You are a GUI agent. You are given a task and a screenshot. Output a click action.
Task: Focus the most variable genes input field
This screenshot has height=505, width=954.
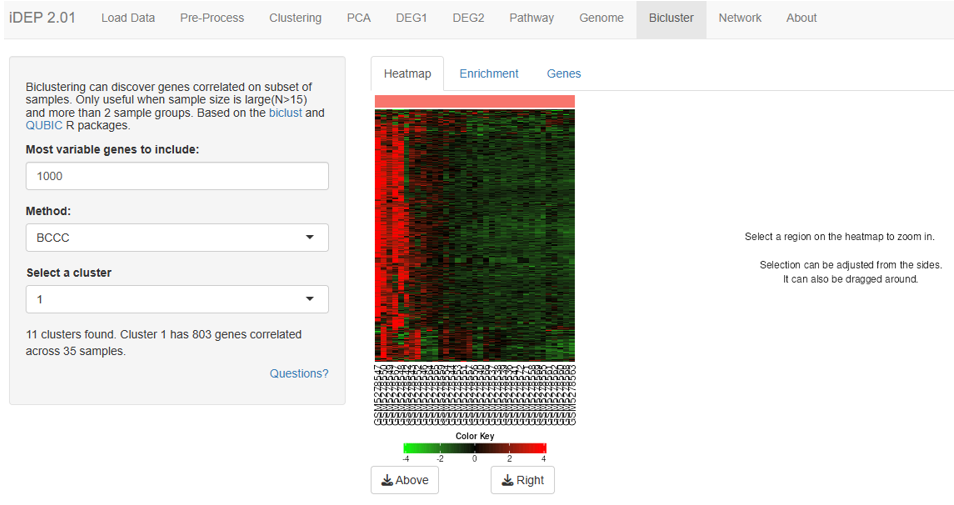tap(177, 176)
